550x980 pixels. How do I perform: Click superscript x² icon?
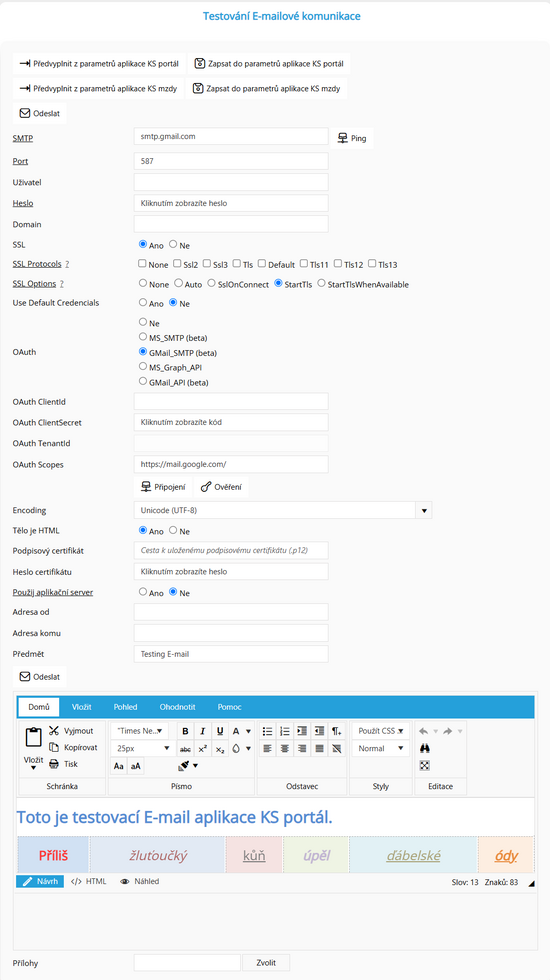tap(202, 748)
